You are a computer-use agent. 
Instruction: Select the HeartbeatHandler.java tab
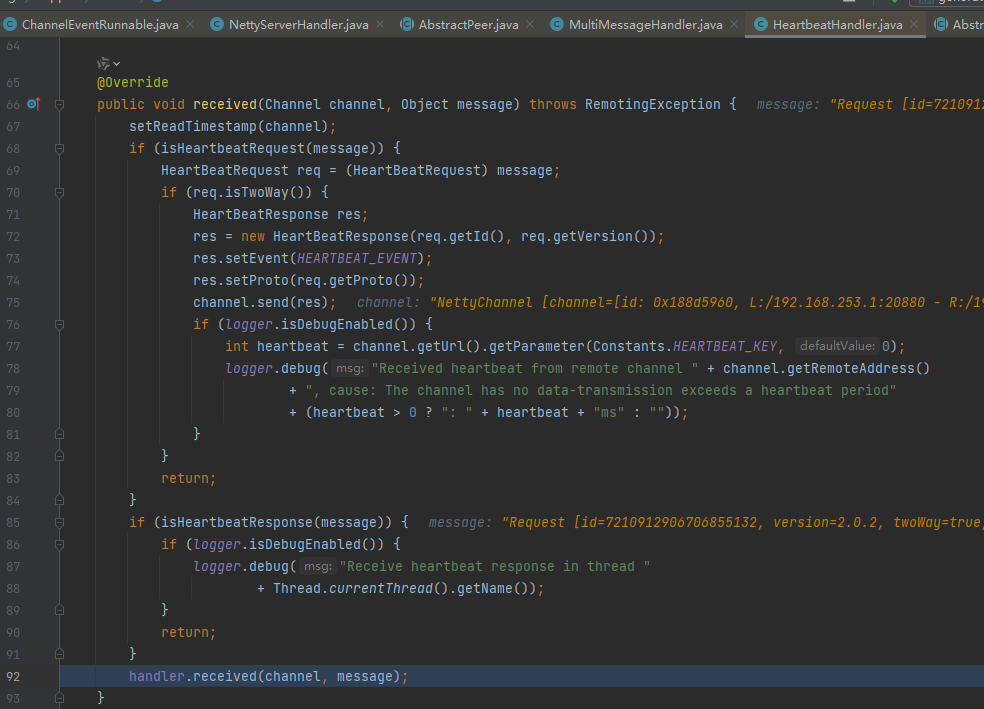click(837, 24)
